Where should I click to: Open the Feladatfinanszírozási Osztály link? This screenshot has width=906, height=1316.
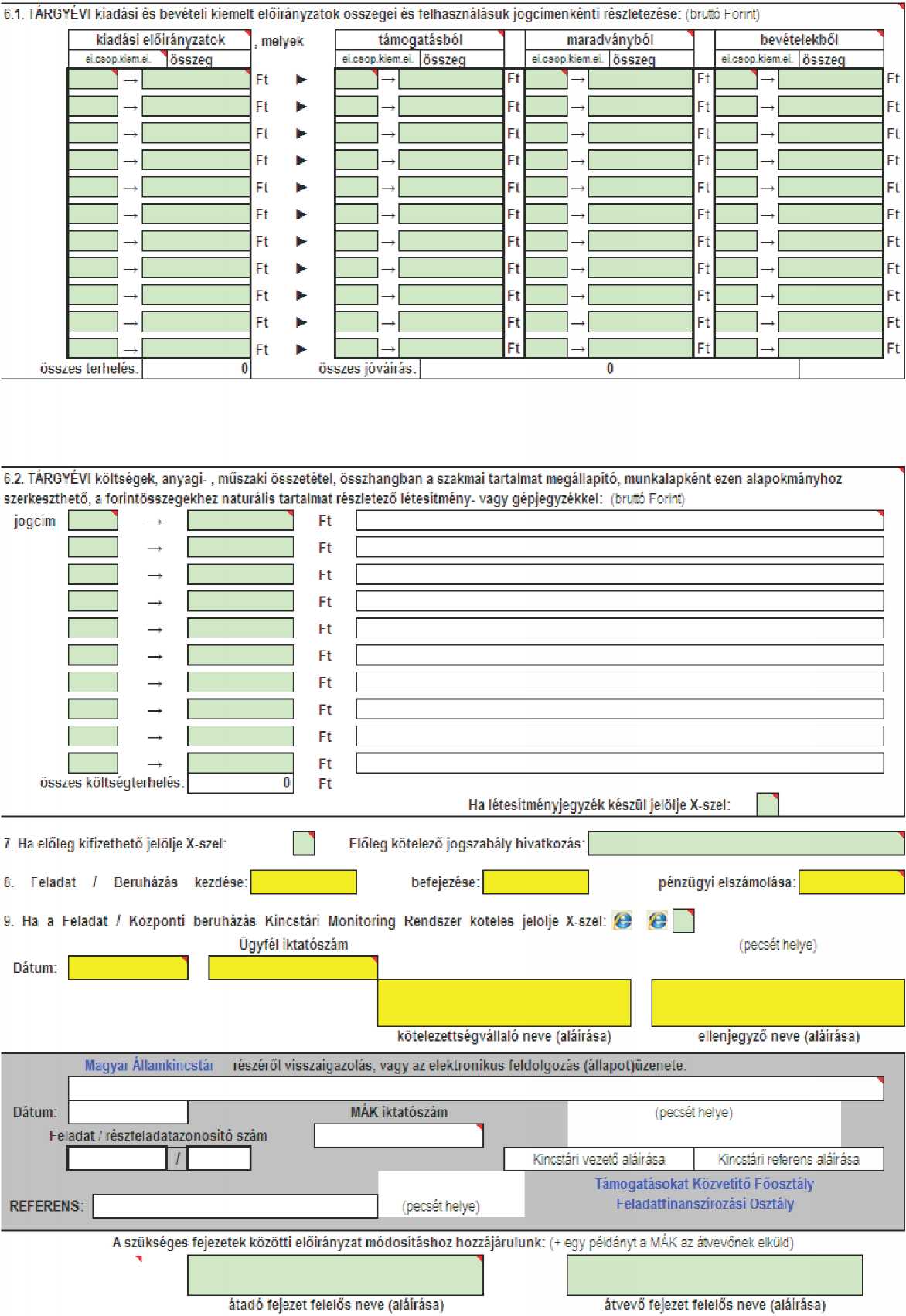point(705,1204)
